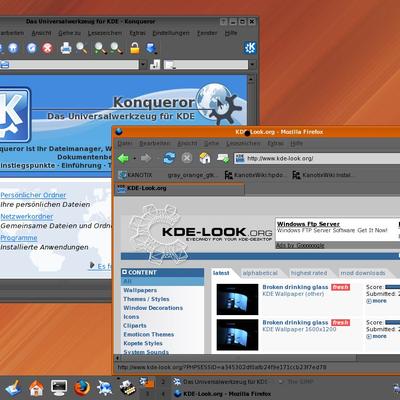
Task: Click the blue KDE gear icon in the taskbar
Action: click(x=104, y=388)
